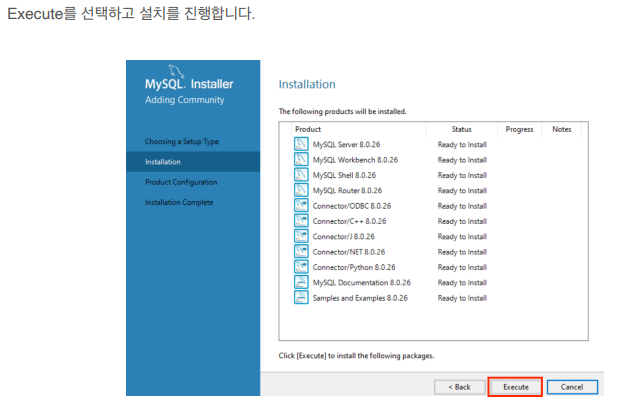This screenshot has width=622, height=405.
Task: Click the MySQL Router 8.0.26 product icon
Action: pos(301,190)
